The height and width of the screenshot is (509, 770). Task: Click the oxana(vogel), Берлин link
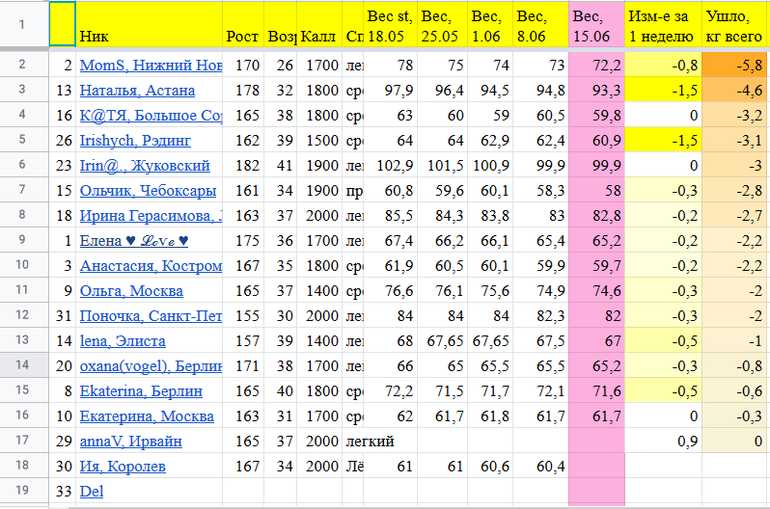(150, 366)
